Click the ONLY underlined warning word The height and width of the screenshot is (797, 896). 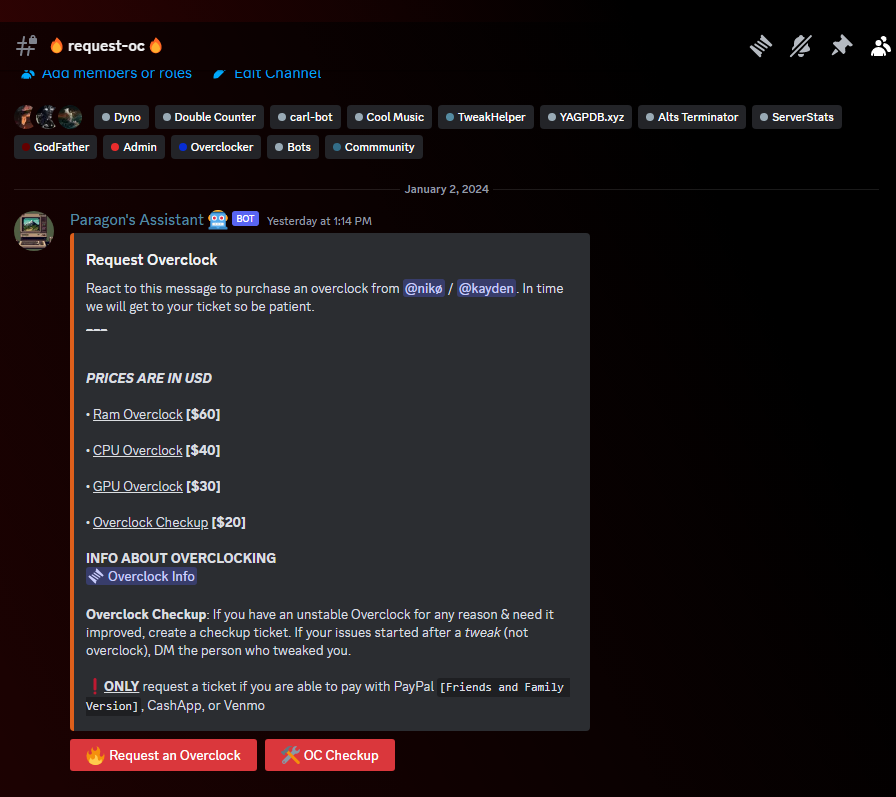[x=121, y=687]
